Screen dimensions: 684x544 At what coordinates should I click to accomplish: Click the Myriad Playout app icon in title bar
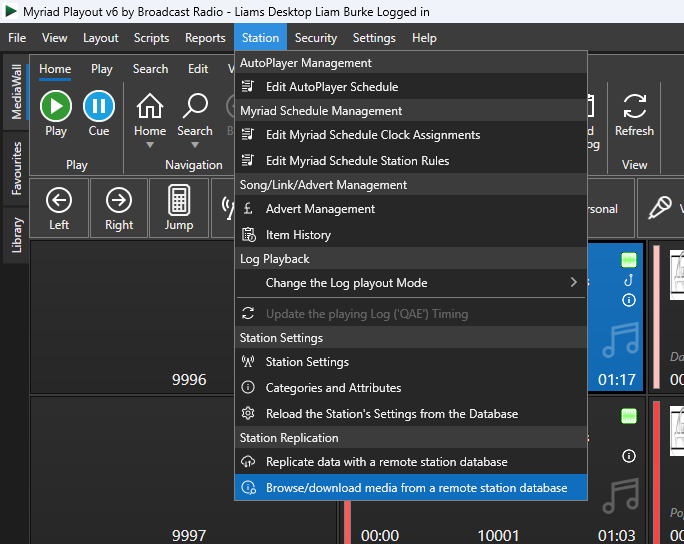(10, 11)
